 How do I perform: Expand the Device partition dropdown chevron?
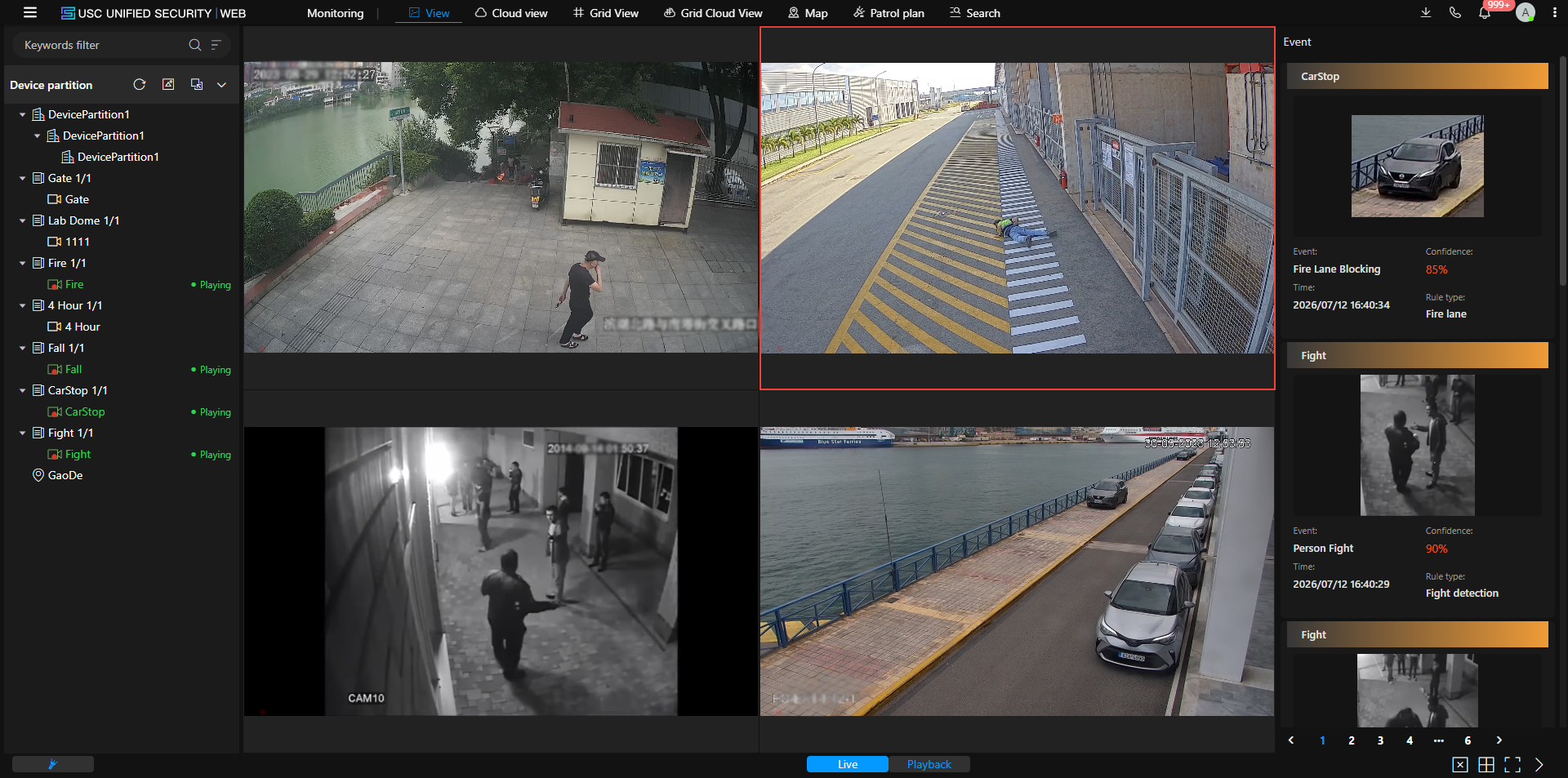(x=221, y=85)
